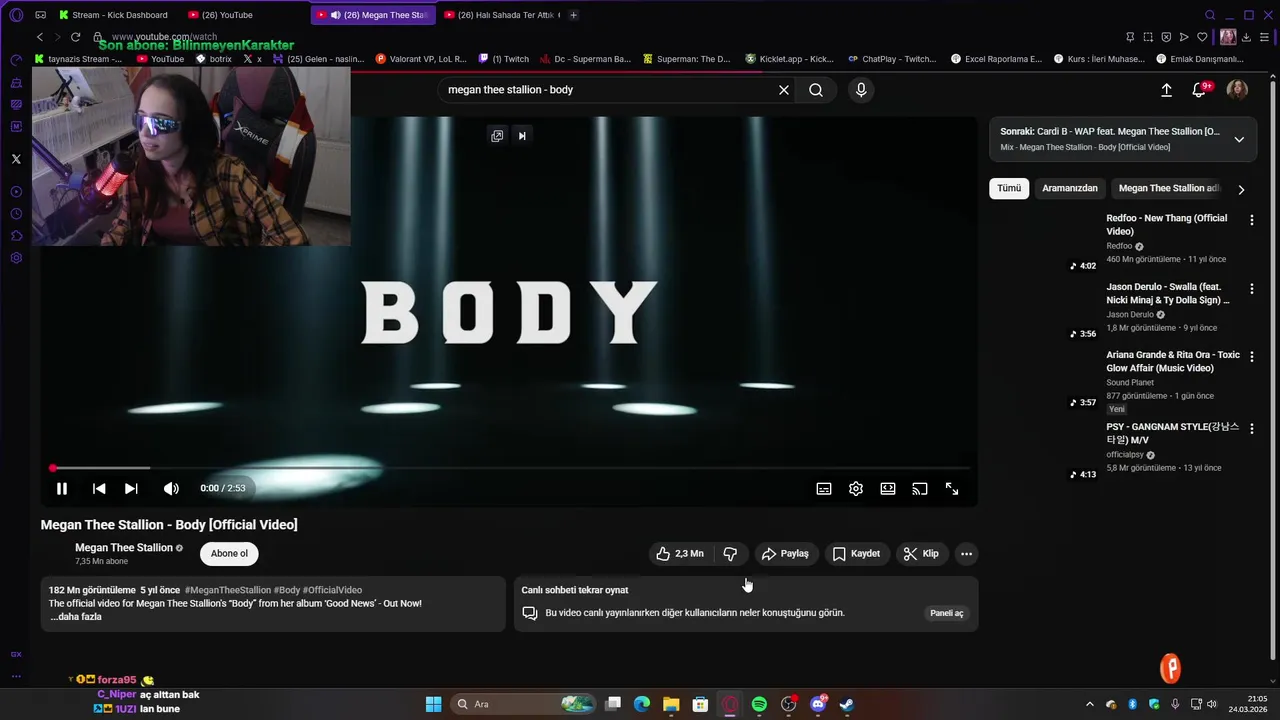The image size is (1280, 720).
Task: Open botrix bookmark
Action: [x=214, y=59]
